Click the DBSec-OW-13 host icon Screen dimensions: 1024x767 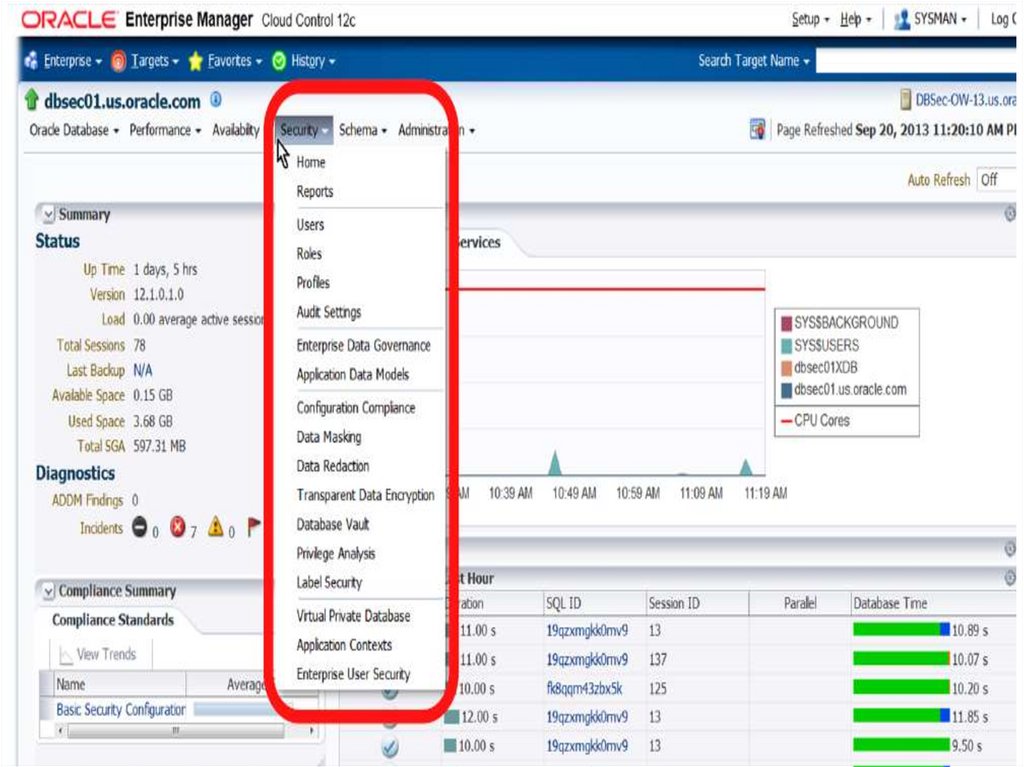[x=905, y=99]
